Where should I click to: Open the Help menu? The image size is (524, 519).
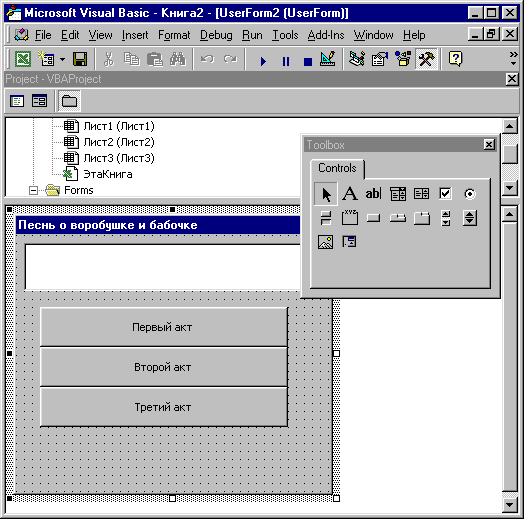point(414,35)
